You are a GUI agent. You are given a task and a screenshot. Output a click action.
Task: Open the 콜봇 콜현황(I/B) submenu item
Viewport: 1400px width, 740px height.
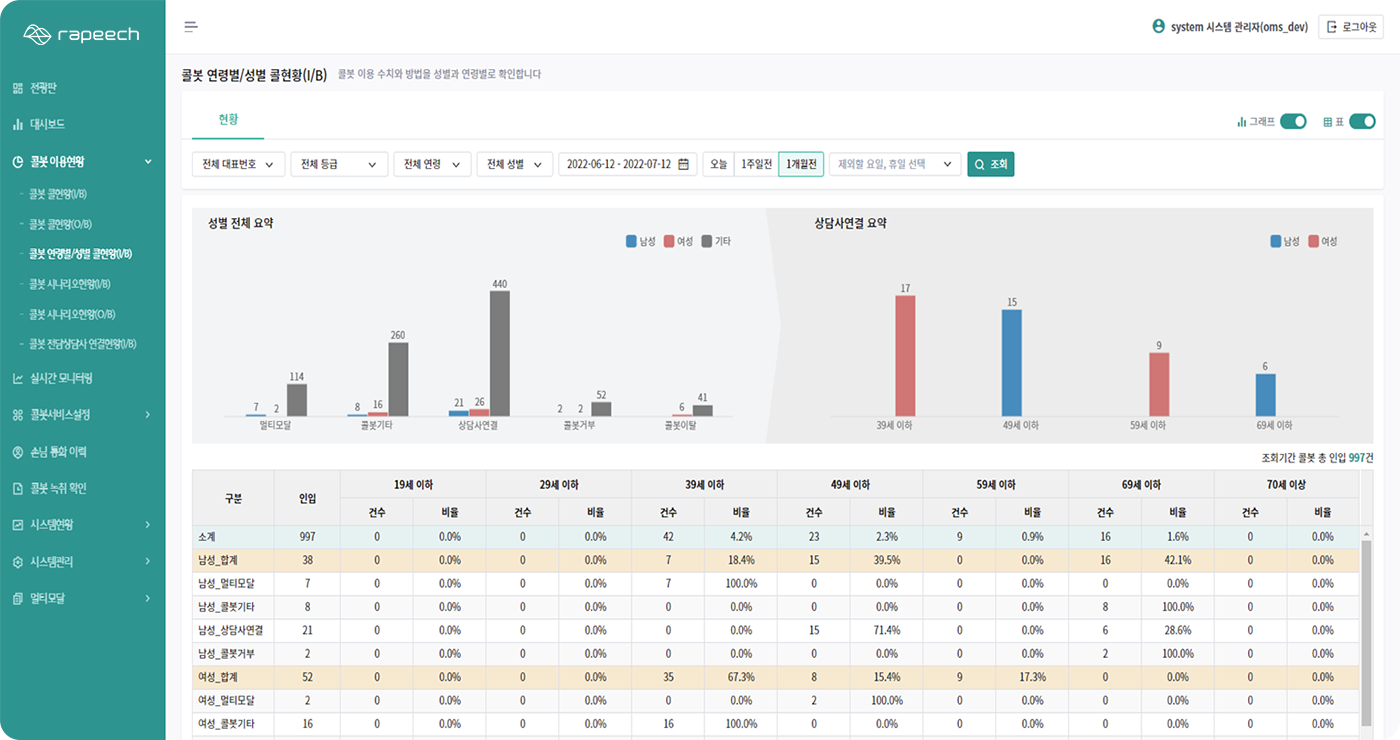click(58, 194)
